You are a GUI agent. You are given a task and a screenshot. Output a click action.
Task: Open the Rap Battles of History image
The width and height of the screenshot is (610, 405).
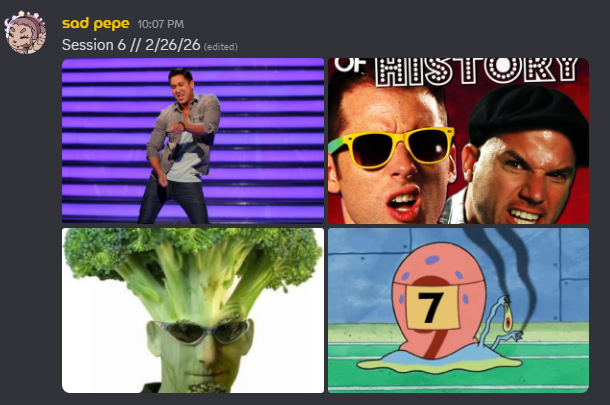point(458,141)
